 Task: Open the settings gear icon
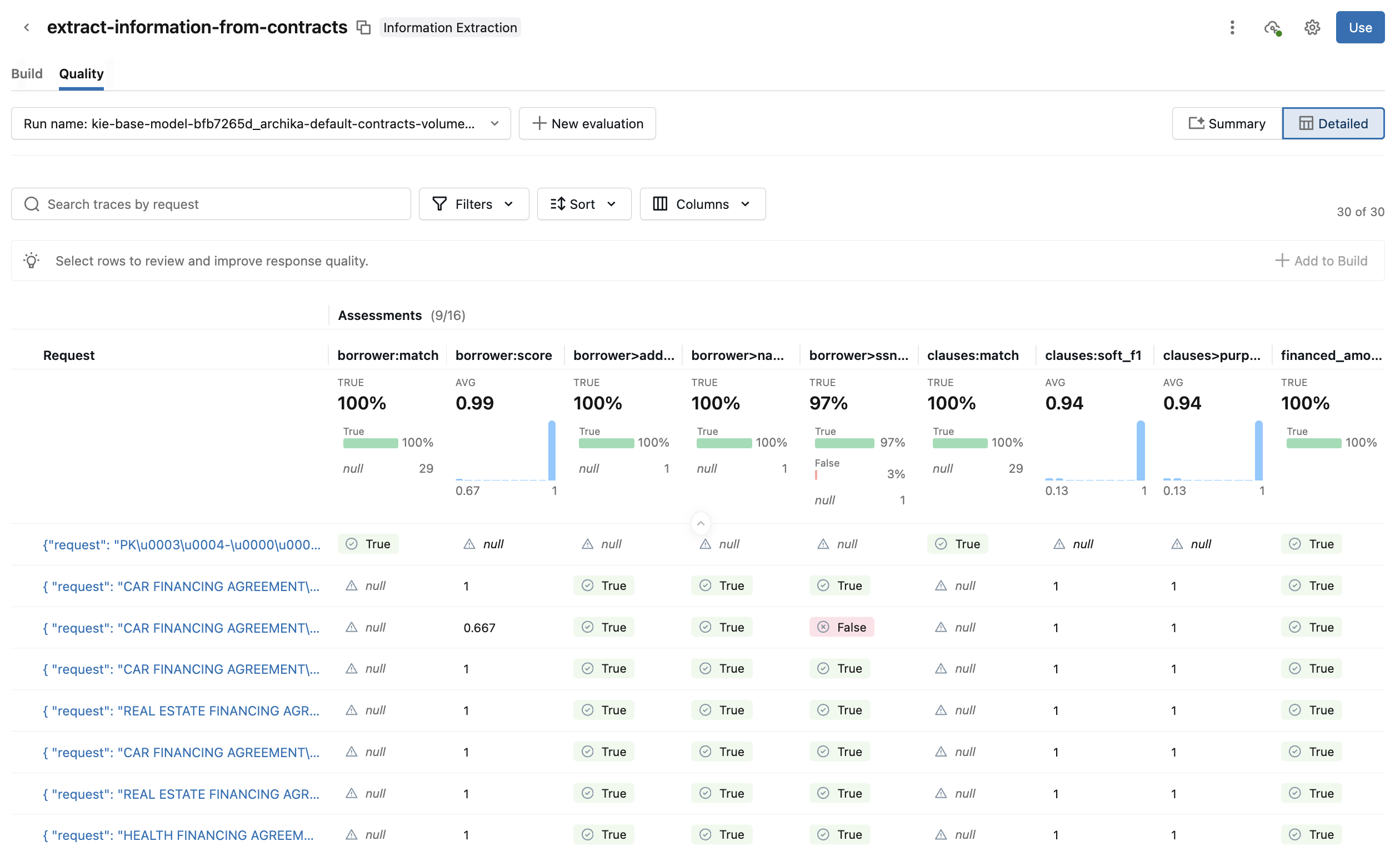coord(1312,27)
